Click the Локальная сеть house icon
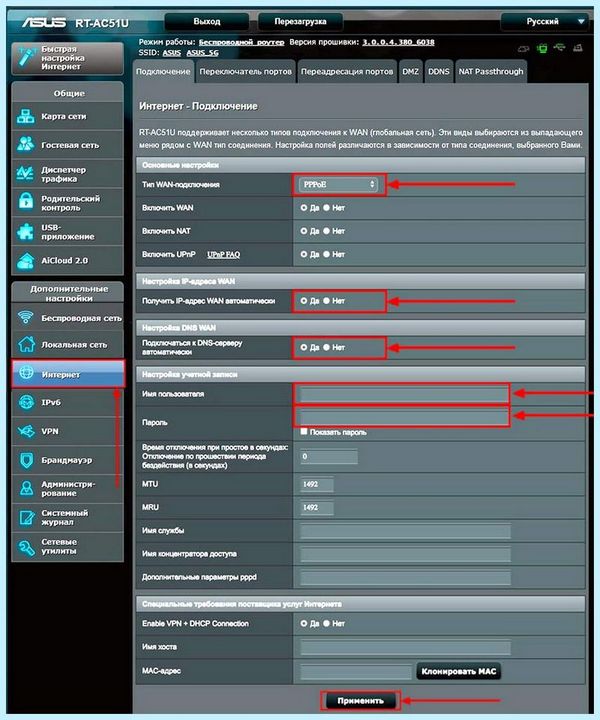This screenshot has height=720, width=600. coord(26,344)
